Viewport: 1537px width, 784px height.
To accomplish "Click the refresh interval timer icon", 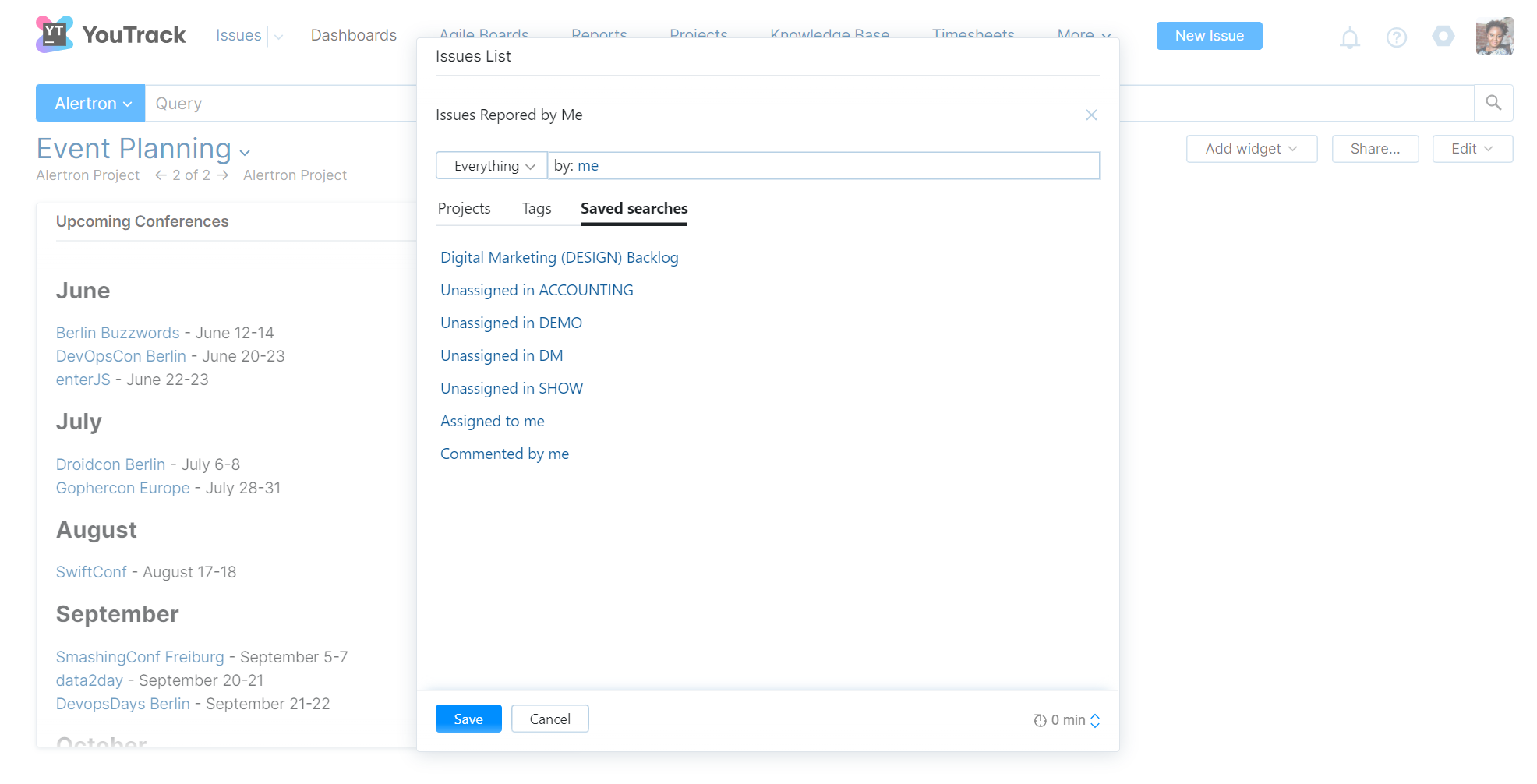I will (1040, 720).
